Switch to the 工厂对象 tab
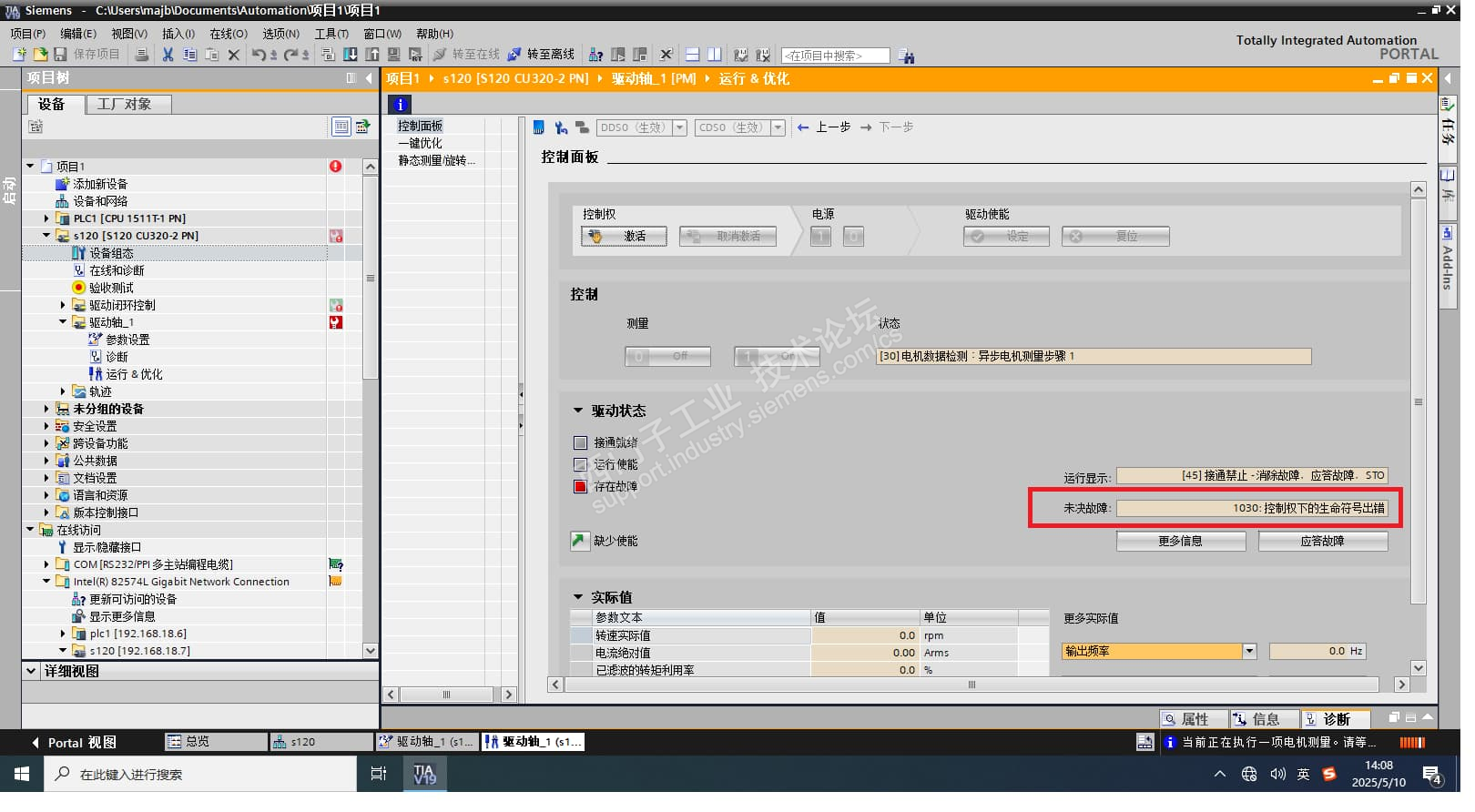 pyautogui.click(x=128, y=104)
